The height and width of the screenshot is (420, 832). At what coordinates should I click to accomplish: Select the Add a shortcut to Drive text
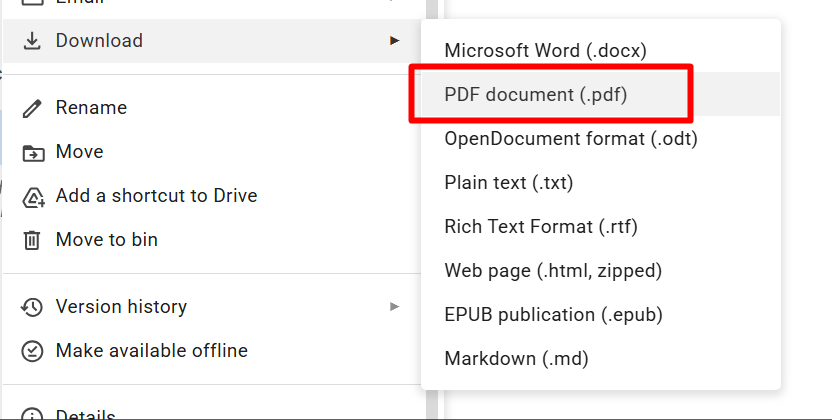[x=156, y=196]
